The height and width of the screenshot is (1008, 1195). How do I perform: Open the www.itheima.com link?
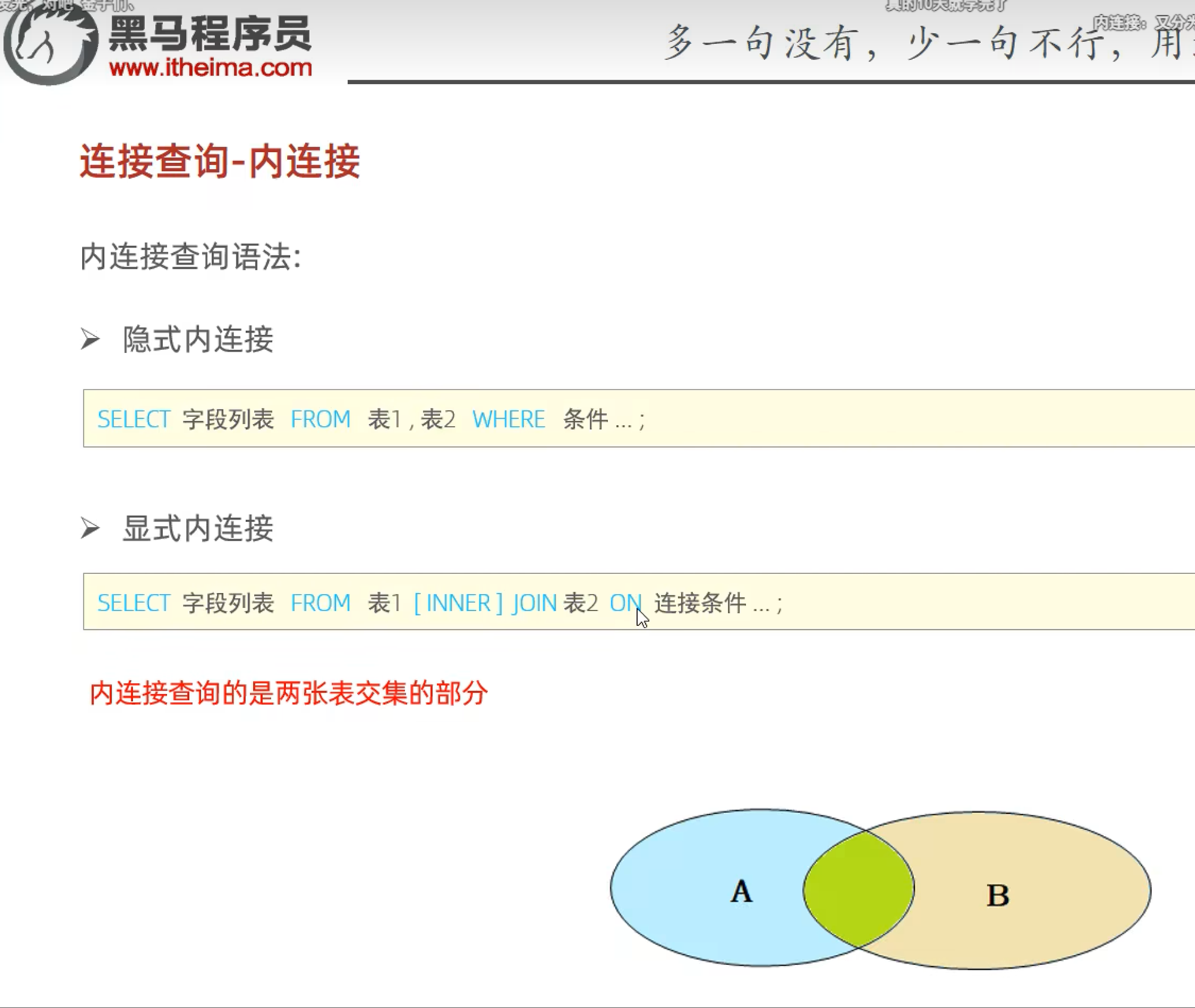(210, 68)
